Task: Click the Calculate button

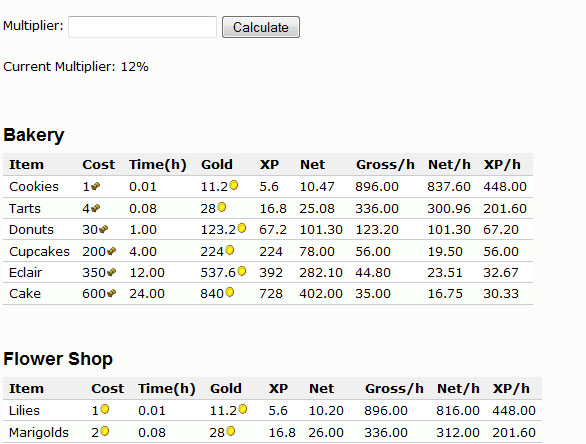Action: coord(261,27)
